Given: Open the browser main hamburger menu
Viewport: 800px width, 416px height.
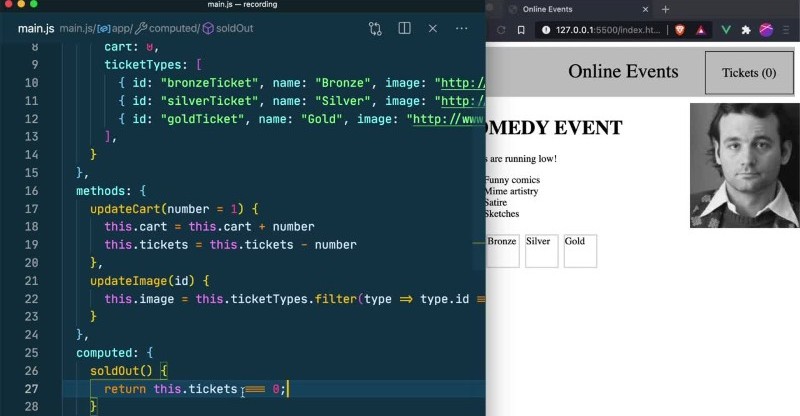Looking at the screenshot, I should [x=786, y=30].
